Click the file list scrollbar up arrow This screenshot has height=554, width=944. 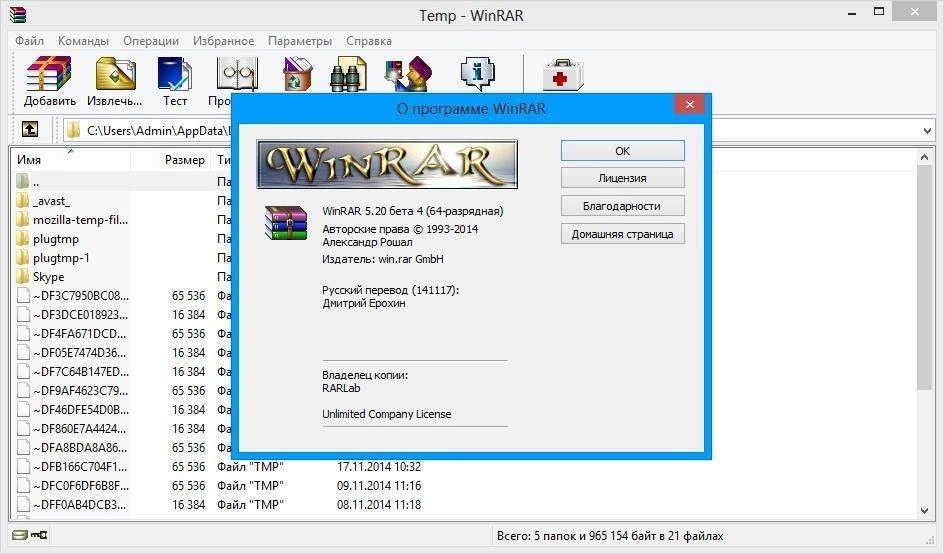pos(925,157)
